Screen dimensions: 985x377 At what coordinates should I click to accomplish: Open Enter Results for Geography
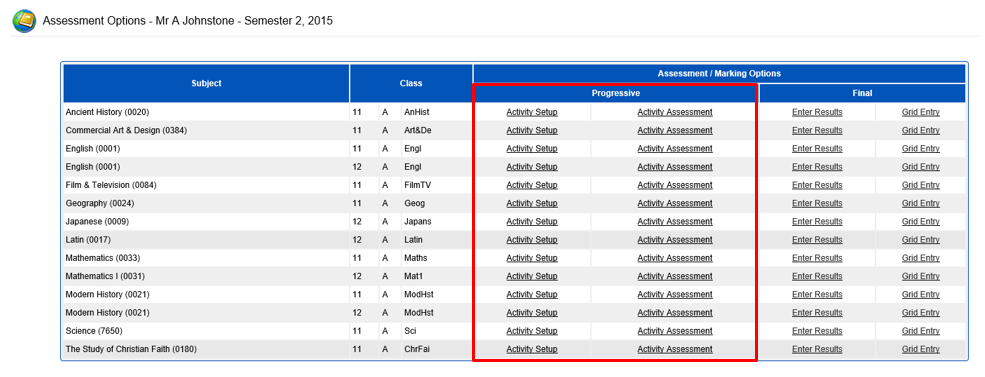[817, 204]
